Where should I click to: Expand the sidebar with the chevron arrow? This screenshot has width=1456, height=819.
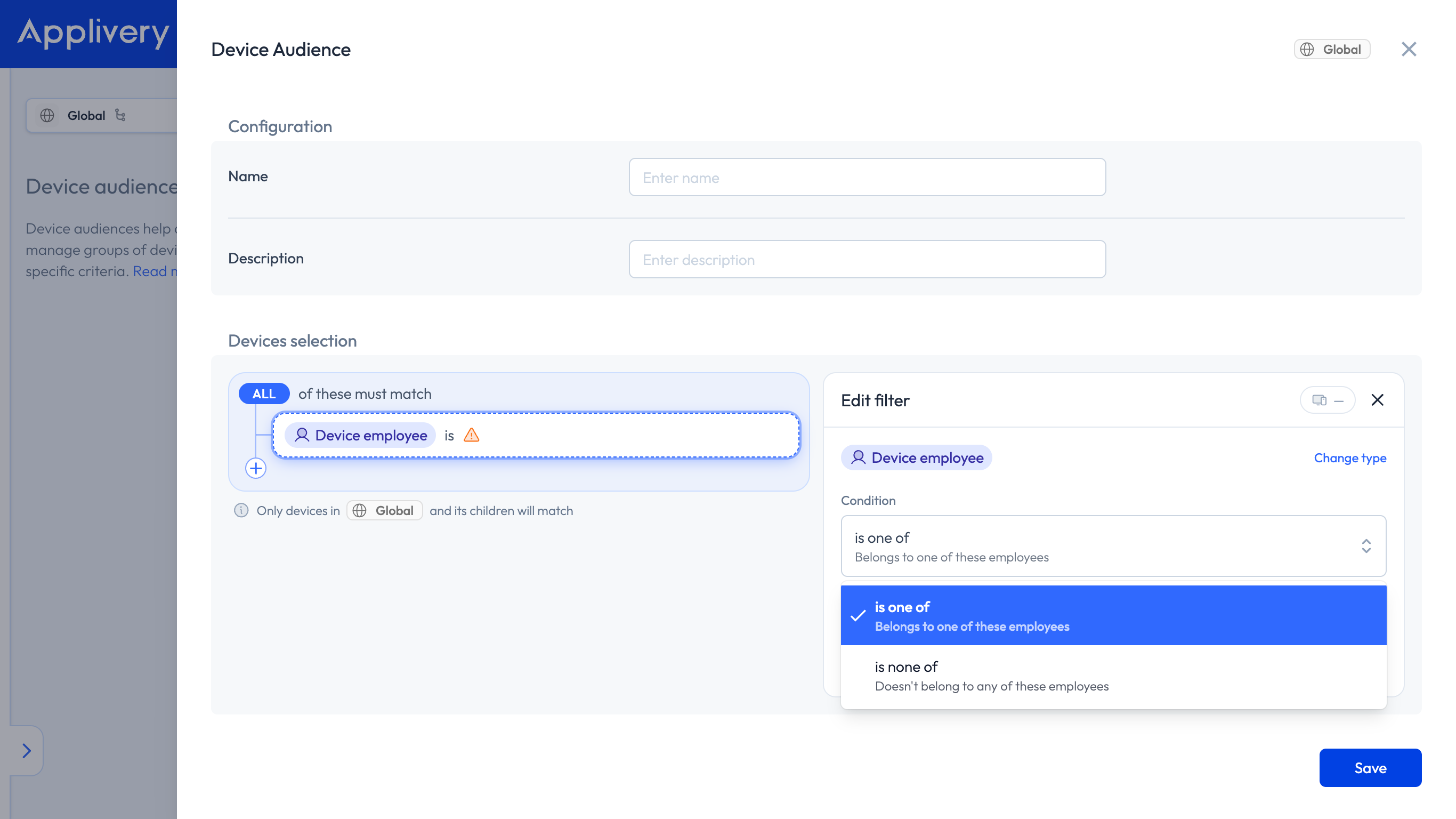pyautogui.click(x=26, y=751)
